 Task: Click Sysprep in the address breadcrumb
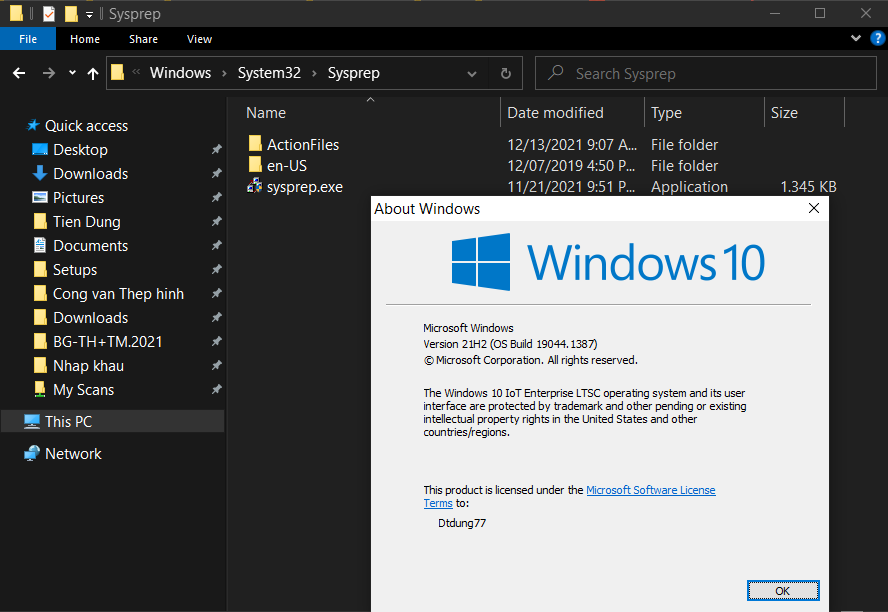click(353, 73)
